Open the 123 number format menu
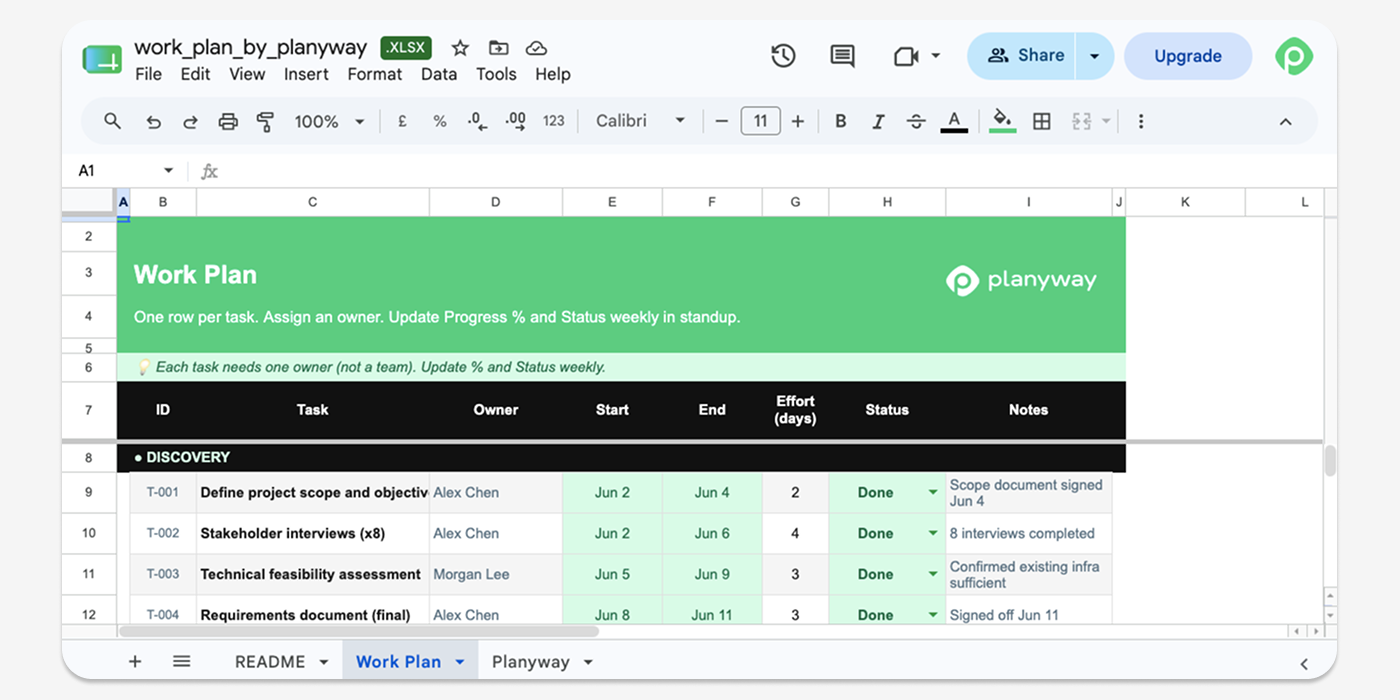 coord(553,121)
